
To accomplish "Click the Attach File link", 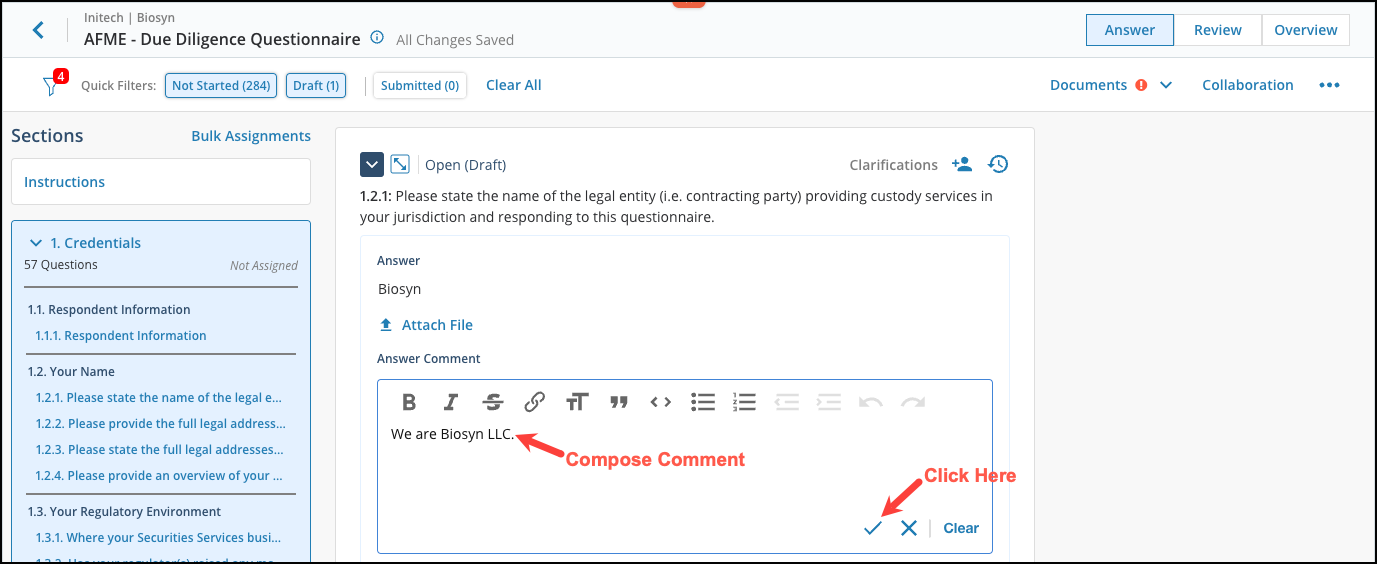I will click(x=437, y=325).
